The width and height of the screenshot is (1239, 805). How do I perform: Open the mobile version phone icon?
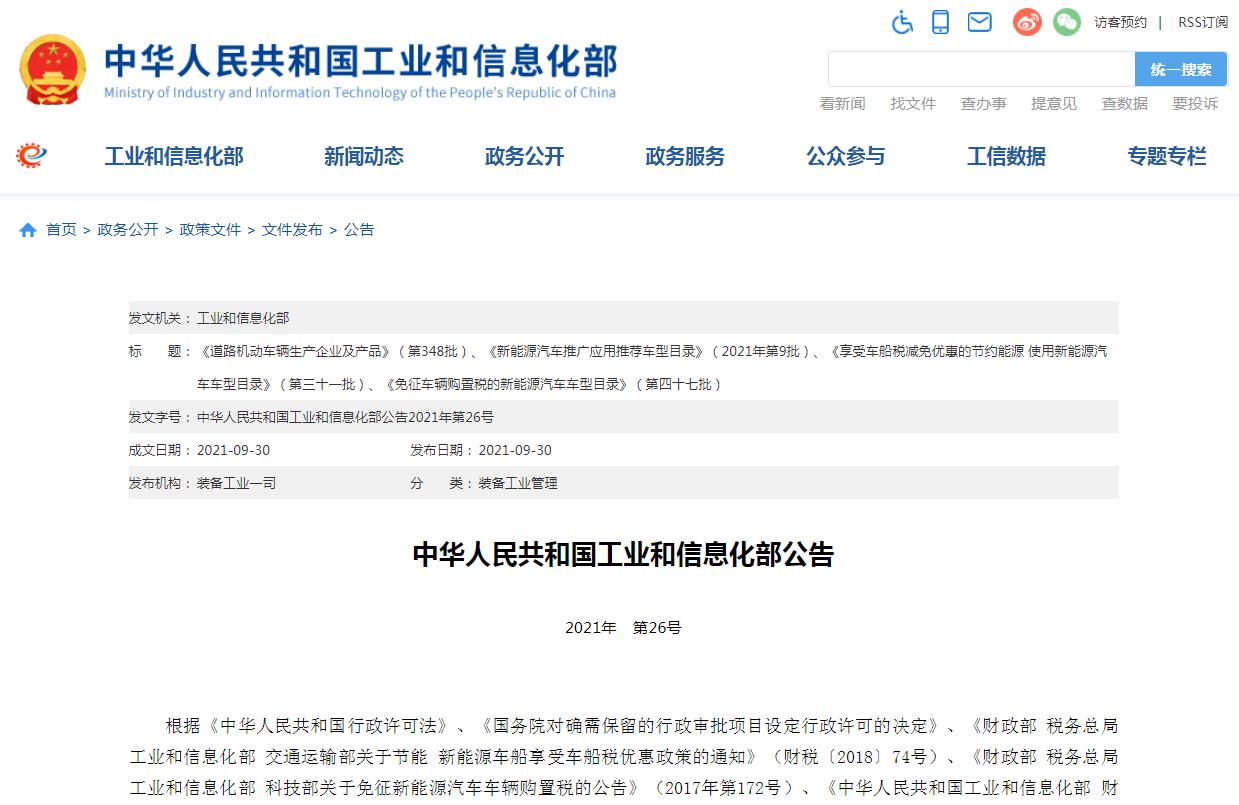(x=940, y=22)
